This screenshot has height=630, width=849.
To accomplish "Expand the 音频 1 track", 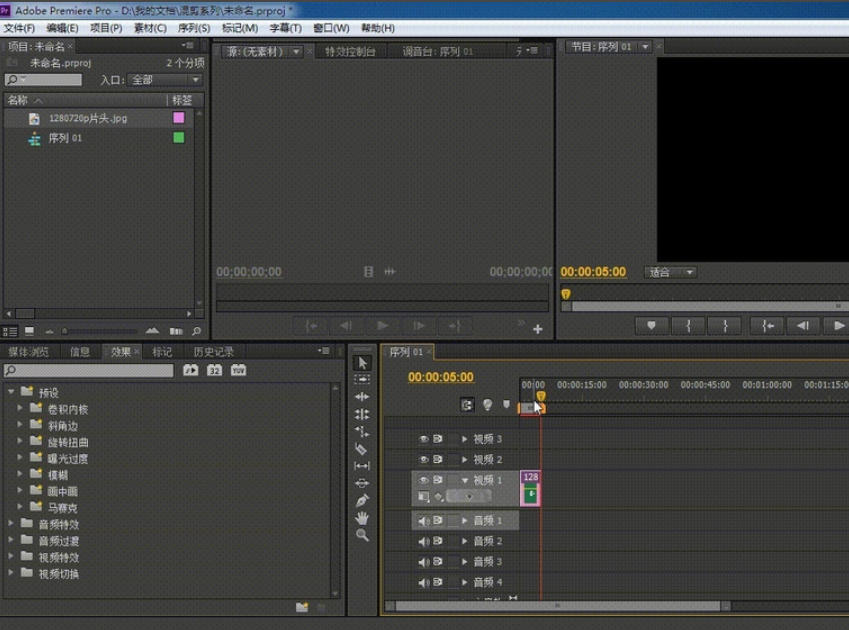I will [x=465, y=521].
